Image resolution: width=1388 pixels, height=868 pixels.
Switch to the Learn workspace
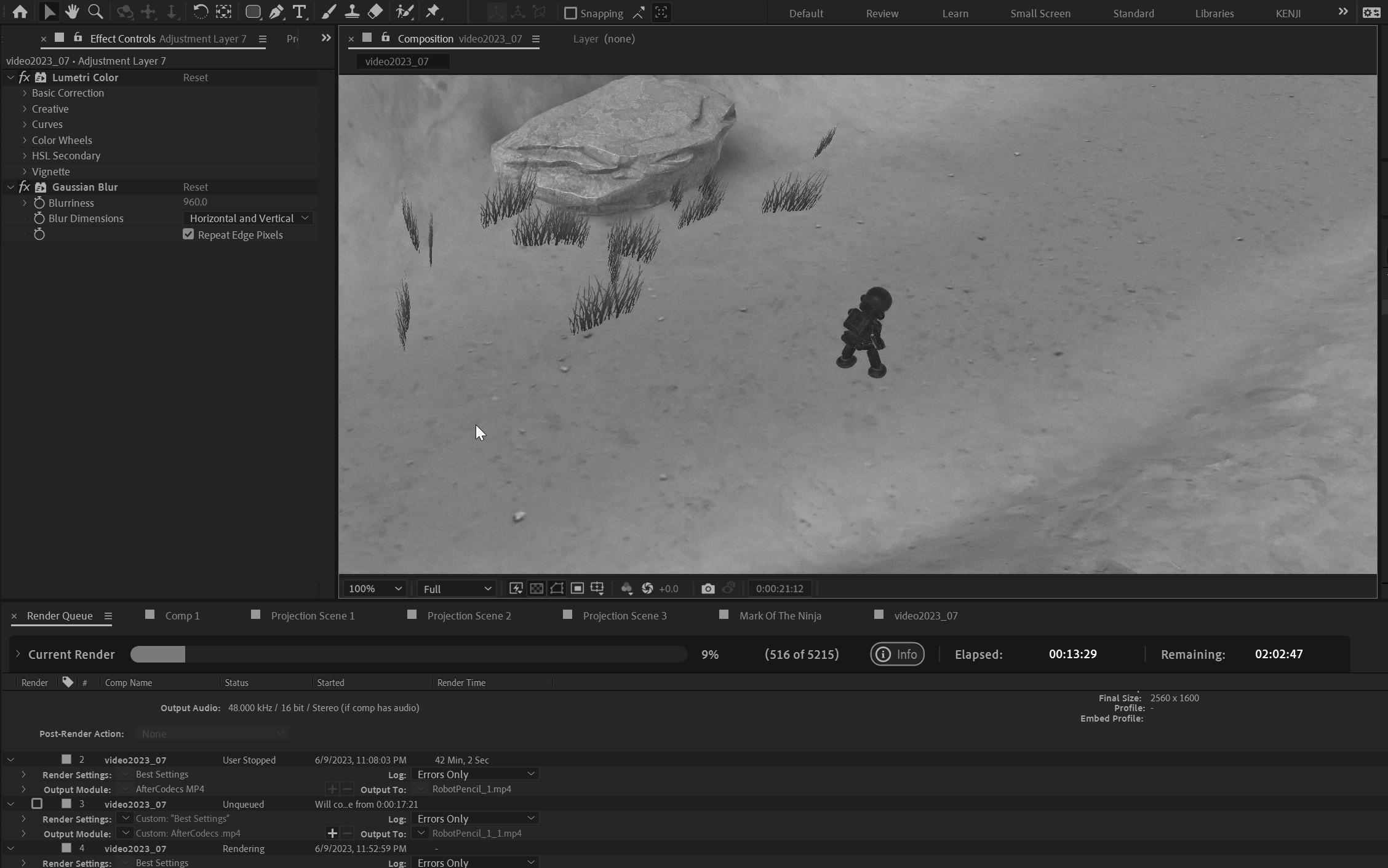click(x=955, y=13)
